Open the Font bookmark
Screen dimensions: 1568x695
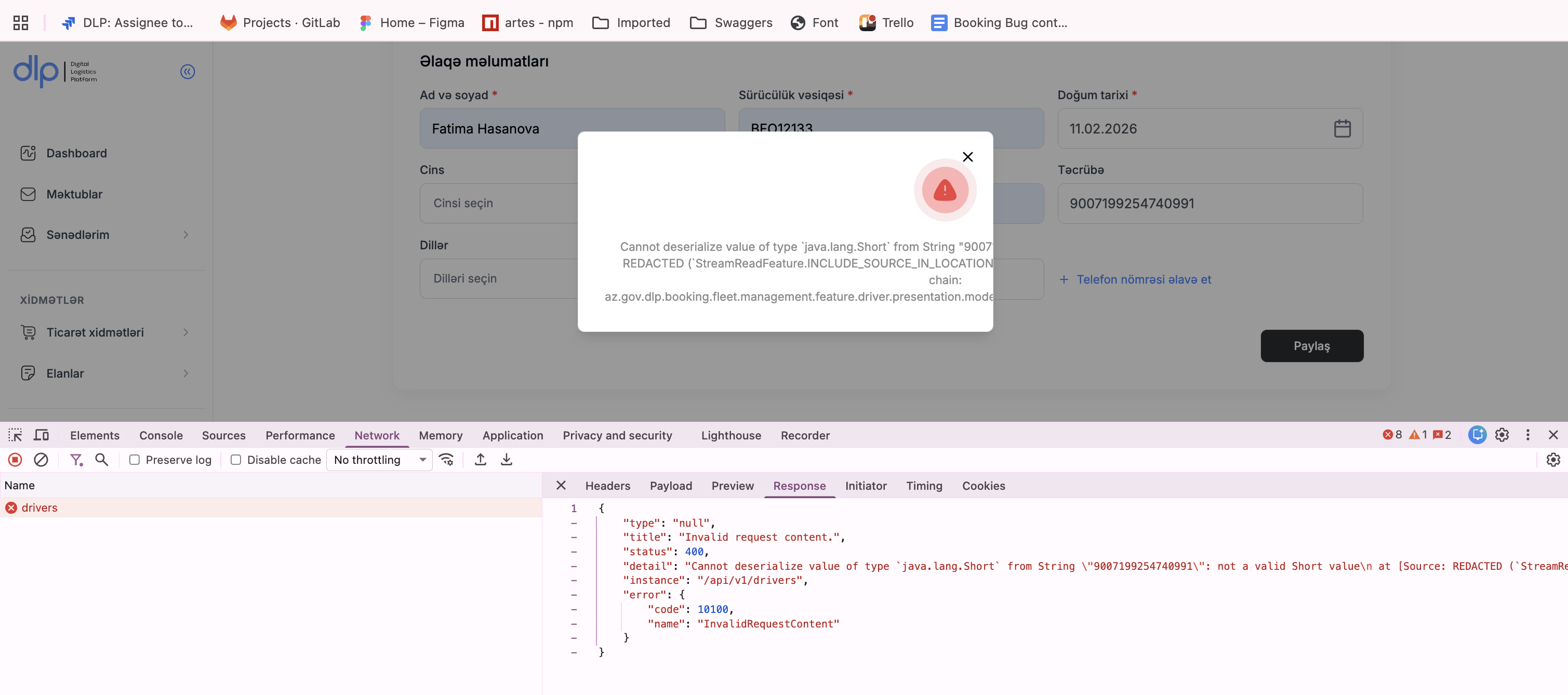click(x=815, y=22)
